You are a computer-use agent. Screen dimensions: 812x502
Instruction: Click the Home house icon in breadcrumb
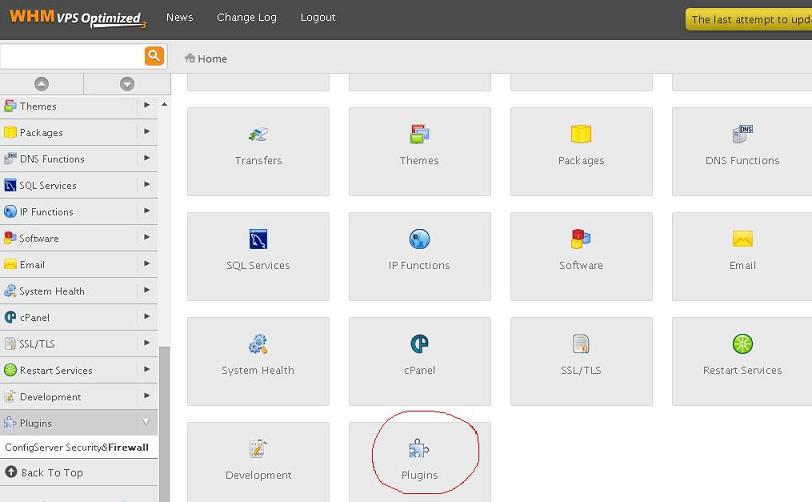point(190,58)
